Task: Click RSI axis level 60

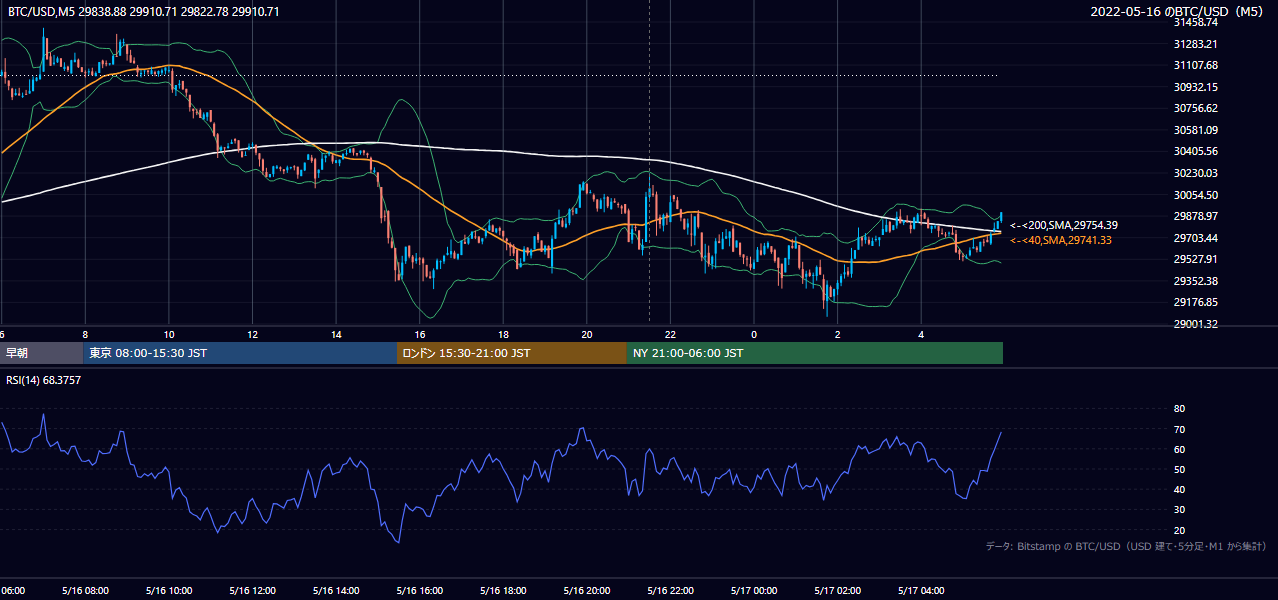Action: (x=1180, y=449)
